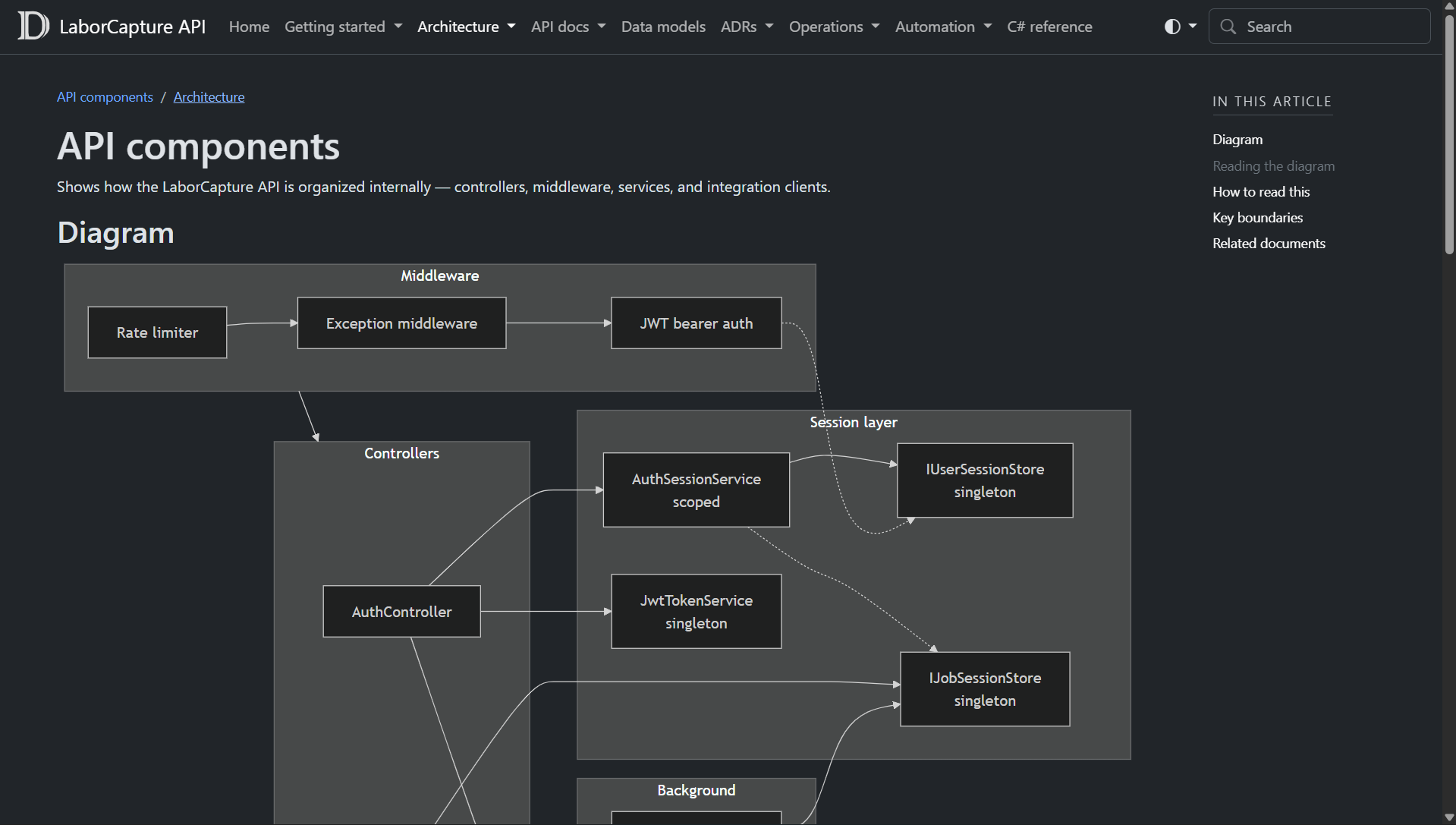This screenshot has height=825, width=1456.
Task: Click the Middleware group label
Action: (x=439, y=276)
